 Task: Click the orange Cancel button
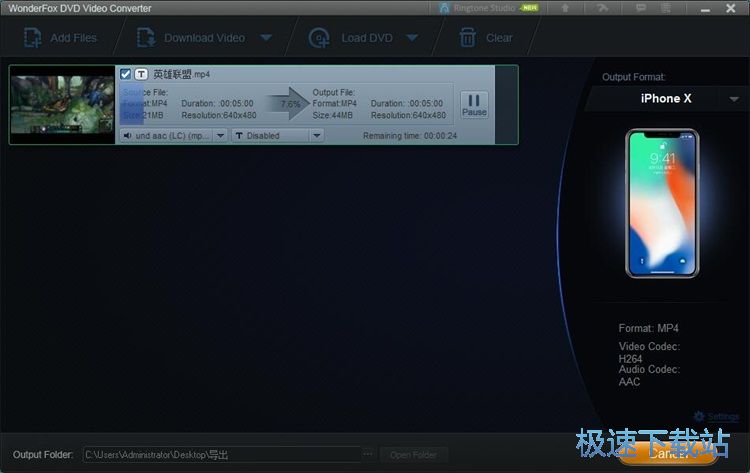tap(669, 453)
